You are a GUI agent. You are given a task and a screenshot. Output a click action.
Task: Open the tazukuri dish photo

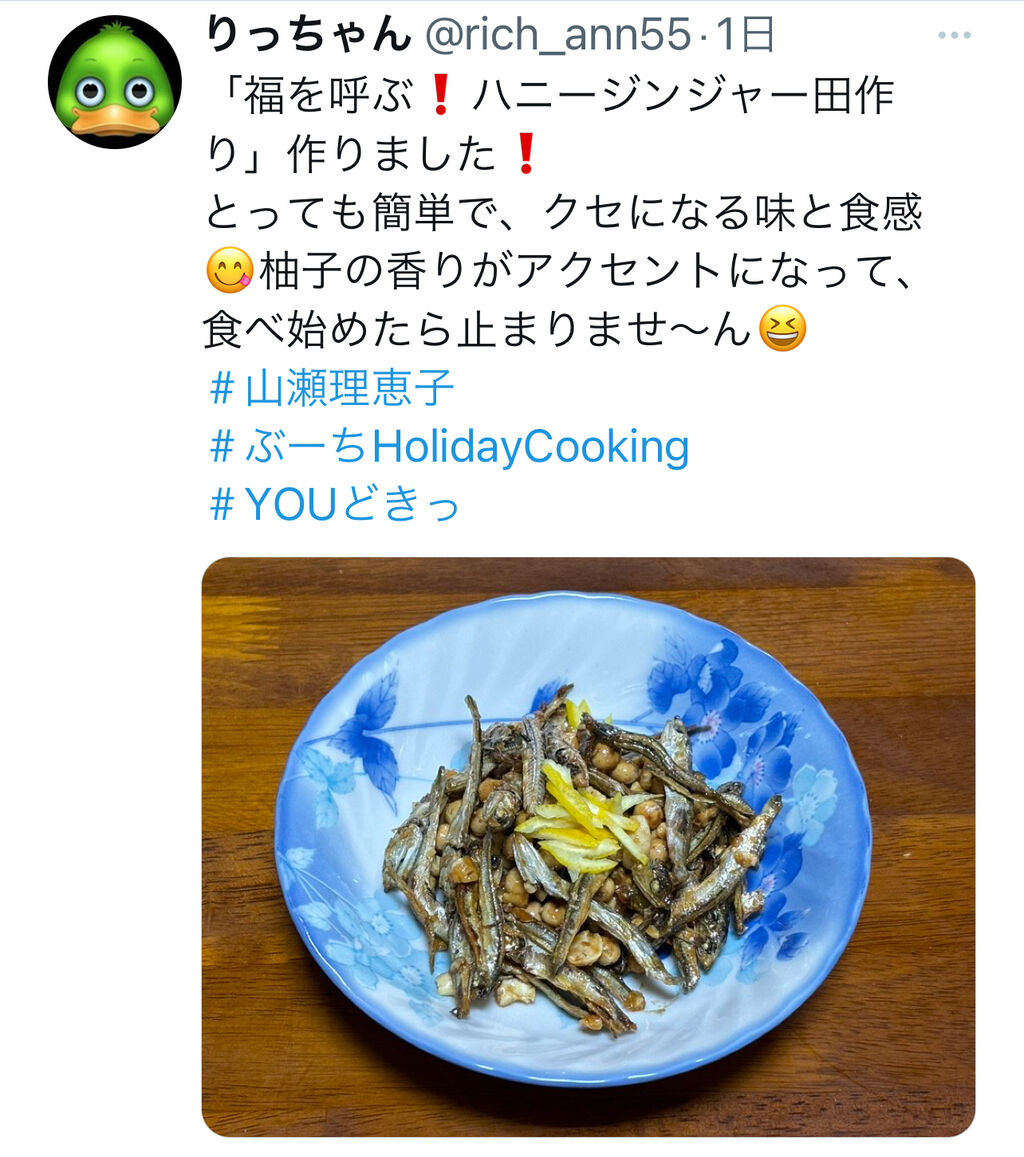(x=588, y=847)
